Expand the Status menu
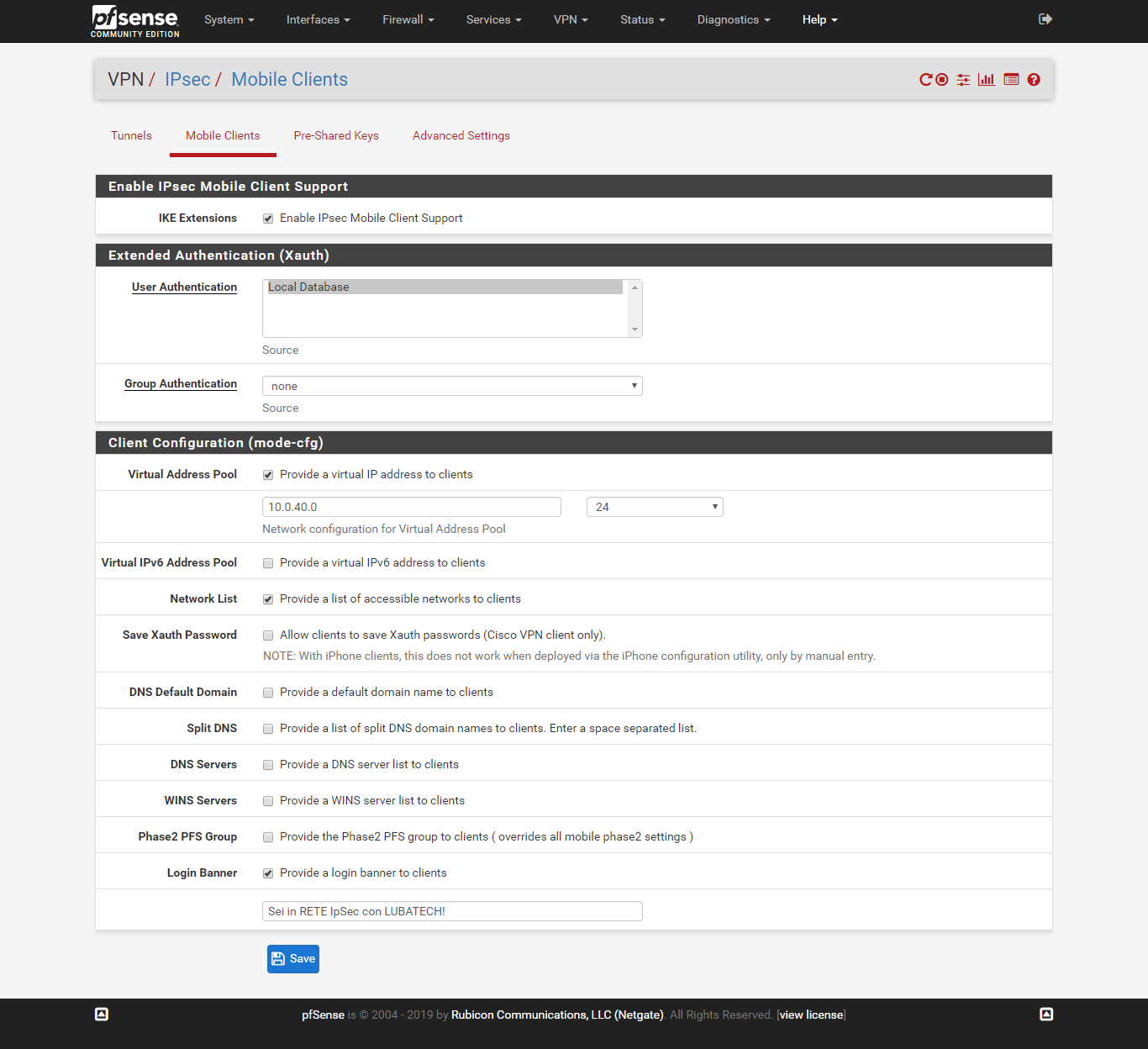Viewport: 1148px width, 1049px height. pos(643,19)
